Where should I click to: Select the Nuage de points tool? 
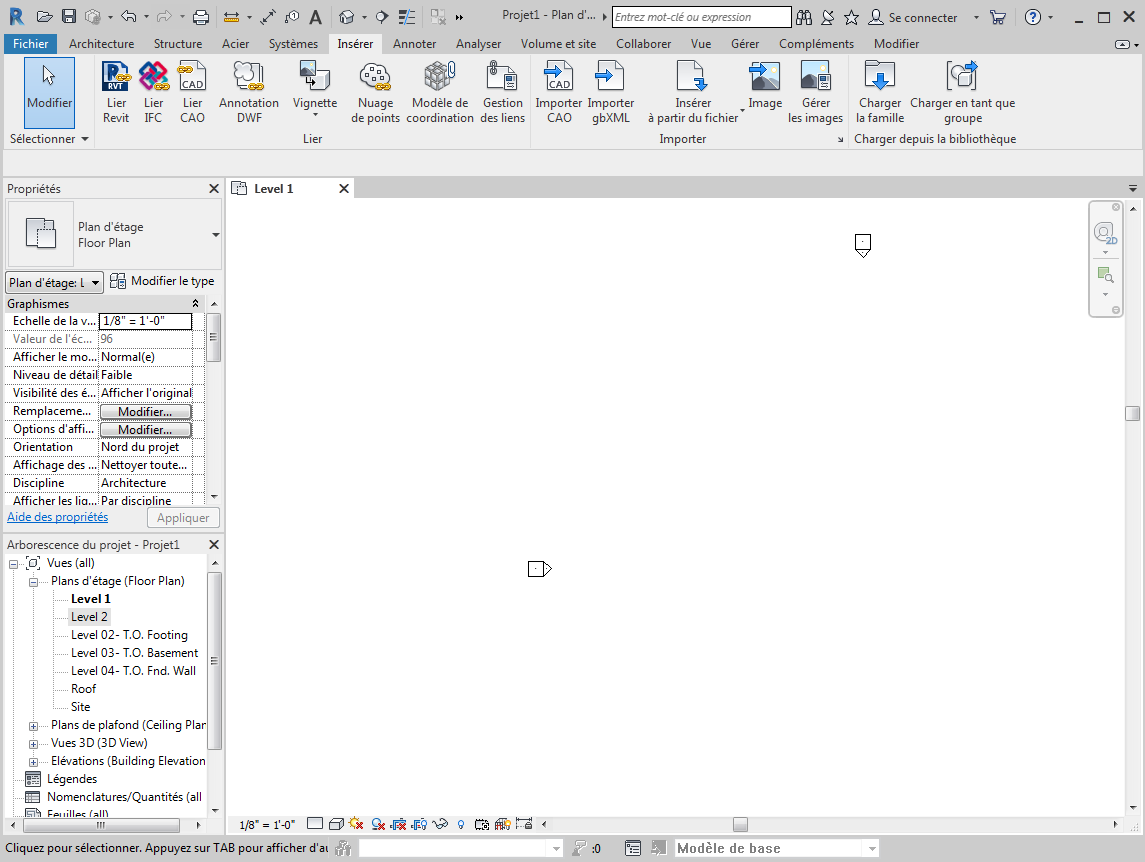[375, 92]
